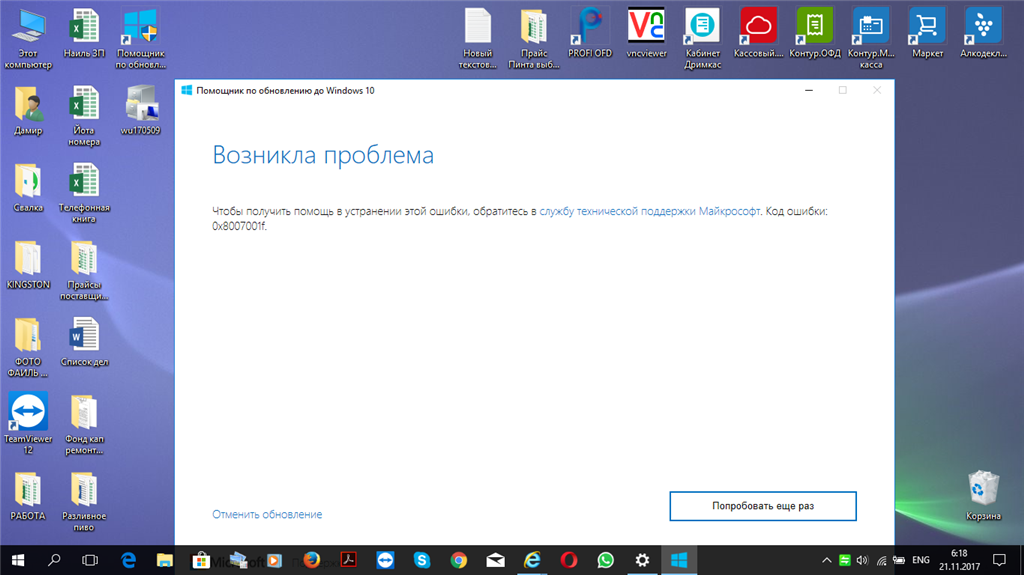Select the TeamViewer 12 desktop icon
Image resolution: width=1024 pixels, height=575 pixels.
coord(28,423)
